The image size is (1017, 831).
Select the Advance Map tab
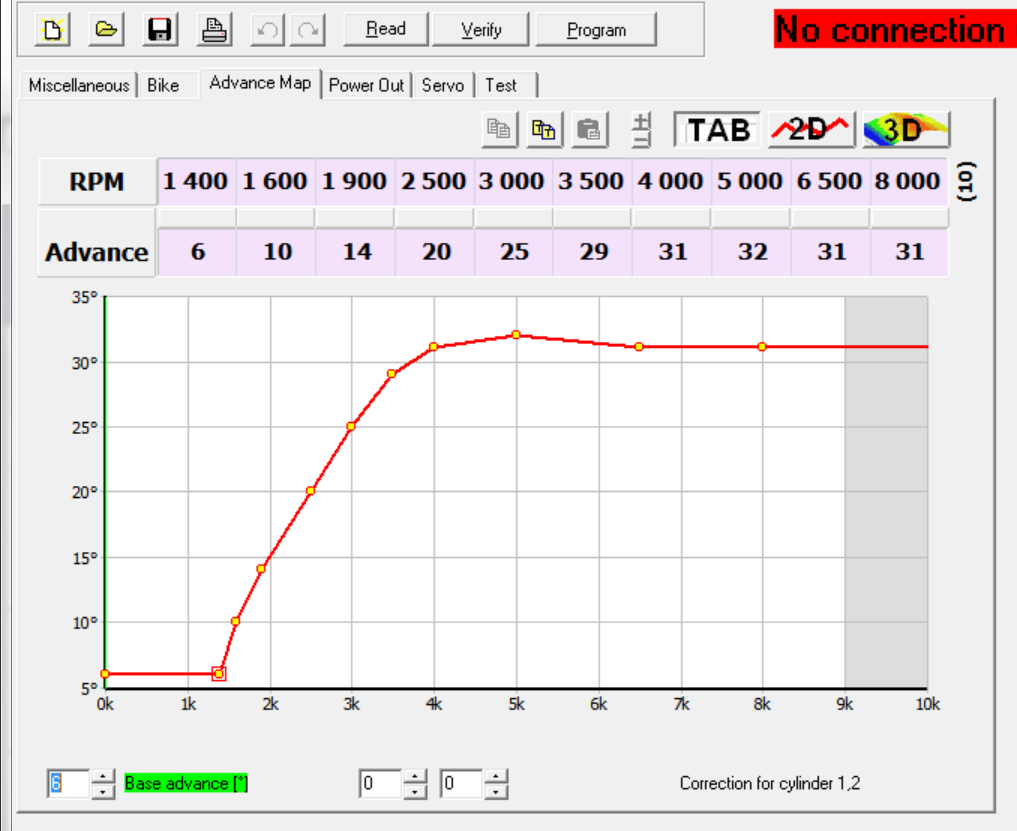(x=260, y=83)
